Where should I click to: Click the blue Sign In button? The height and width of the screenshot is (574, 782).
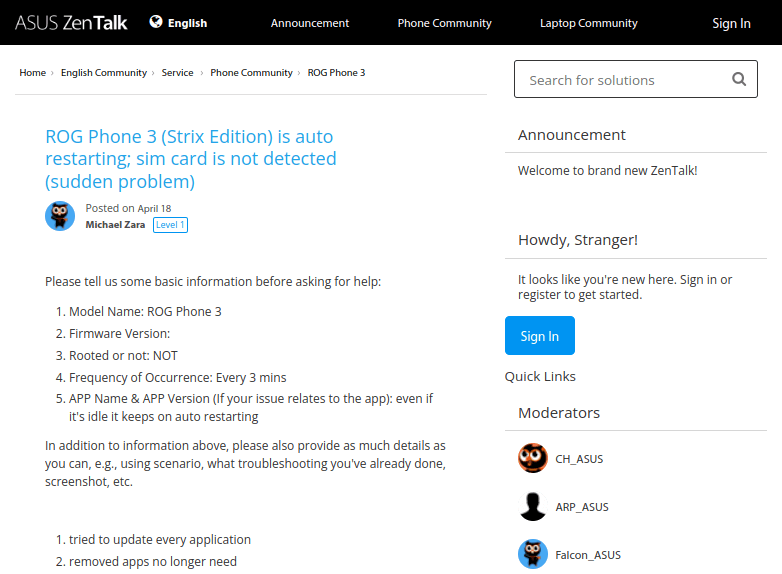pyautogui.click(x=540, y=336)
